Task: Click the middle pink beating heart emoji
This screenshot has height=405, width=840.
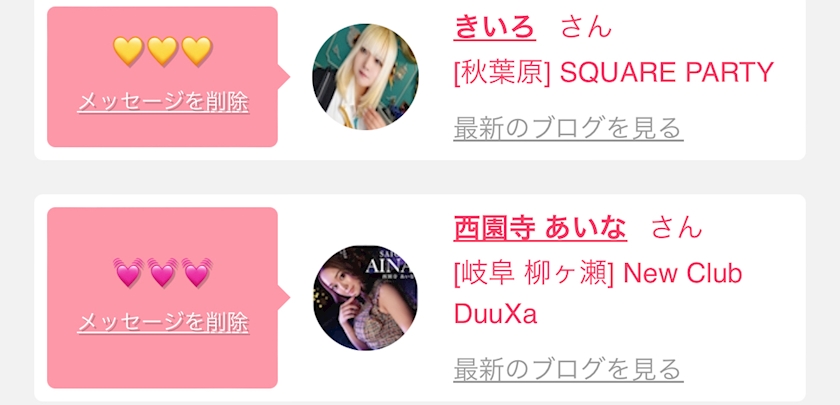Action: coord(162,272)
